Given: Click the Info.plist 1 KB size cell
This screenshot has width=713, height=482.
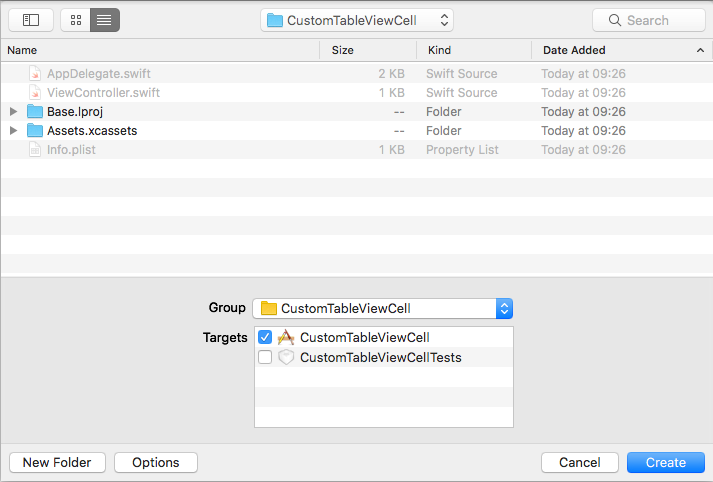Looking at the screenshot, I should pyautogui.click(x=392, y=150).
